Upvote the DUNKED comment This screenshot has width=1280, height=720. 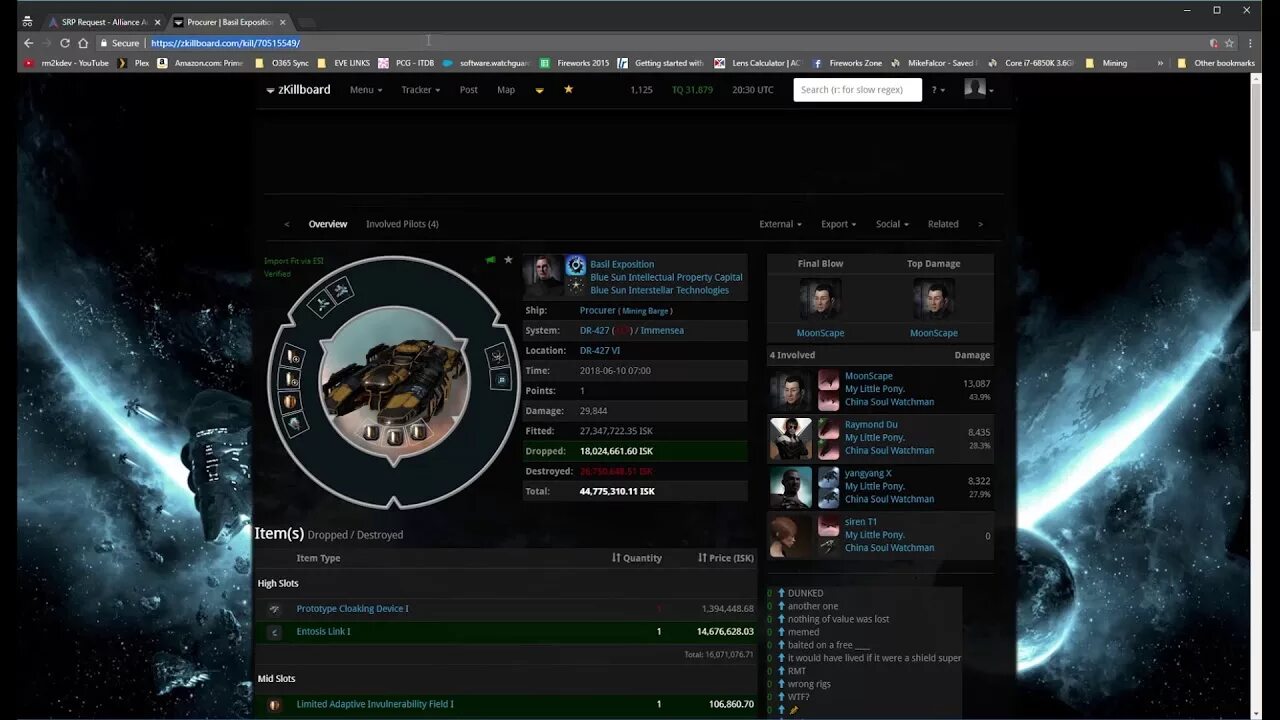782,593
